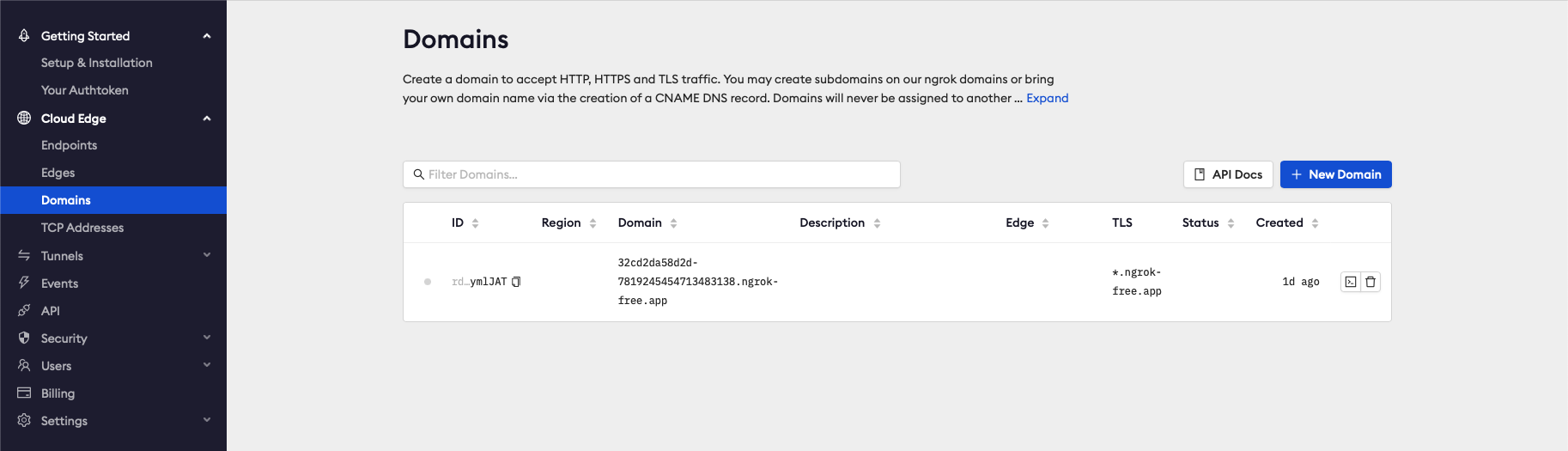Expand the Tunnels section chevron

coord(207,255)
